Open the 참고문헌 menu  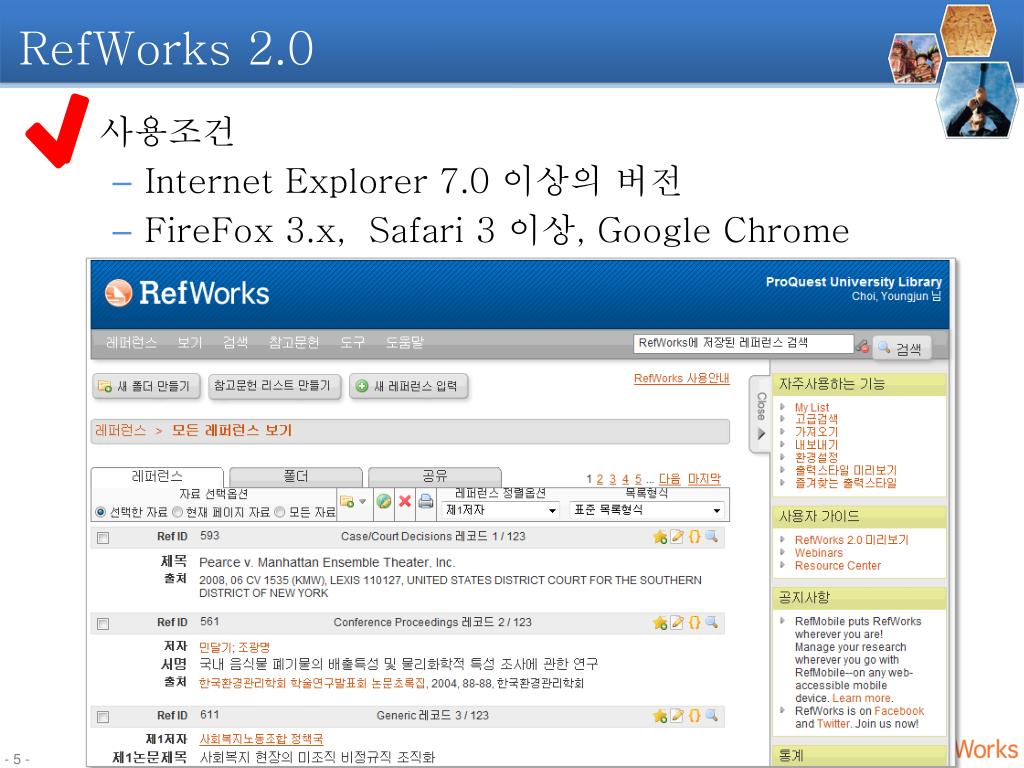(x=294, y=343)
